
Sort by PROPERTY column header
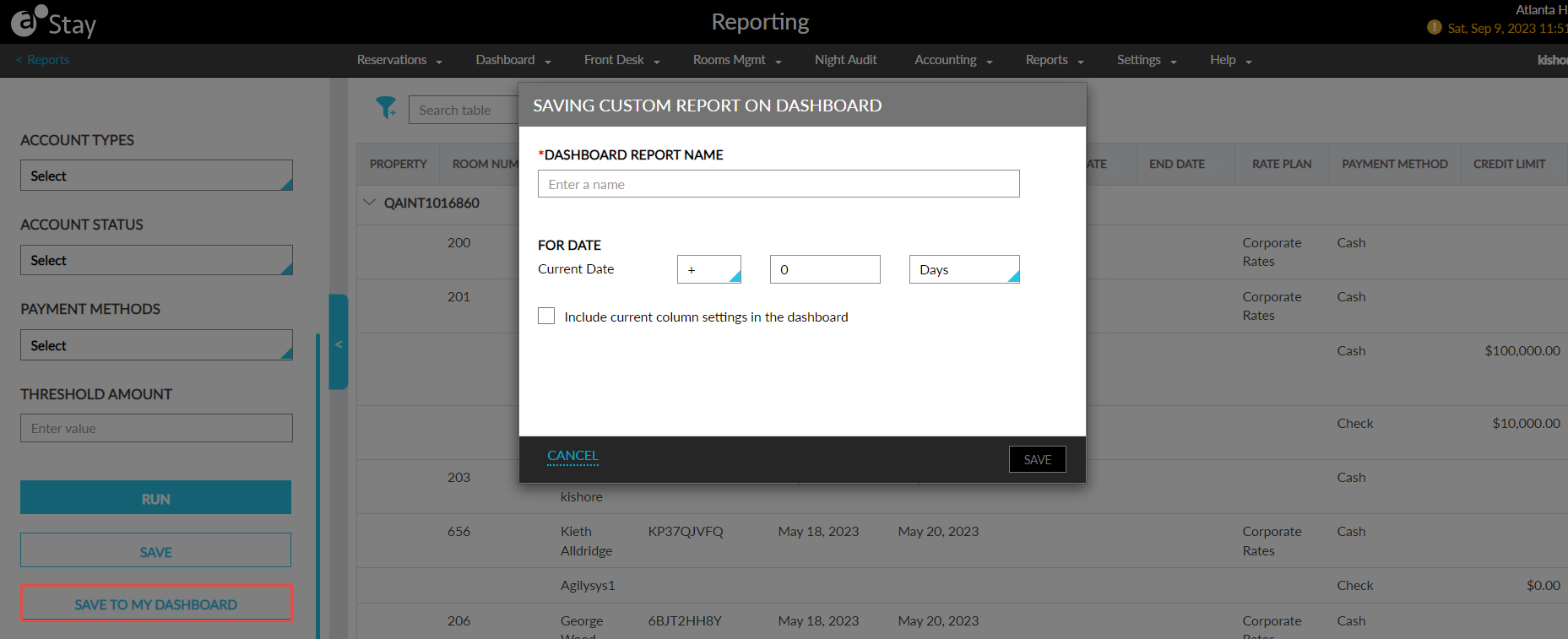coord(398,164)
